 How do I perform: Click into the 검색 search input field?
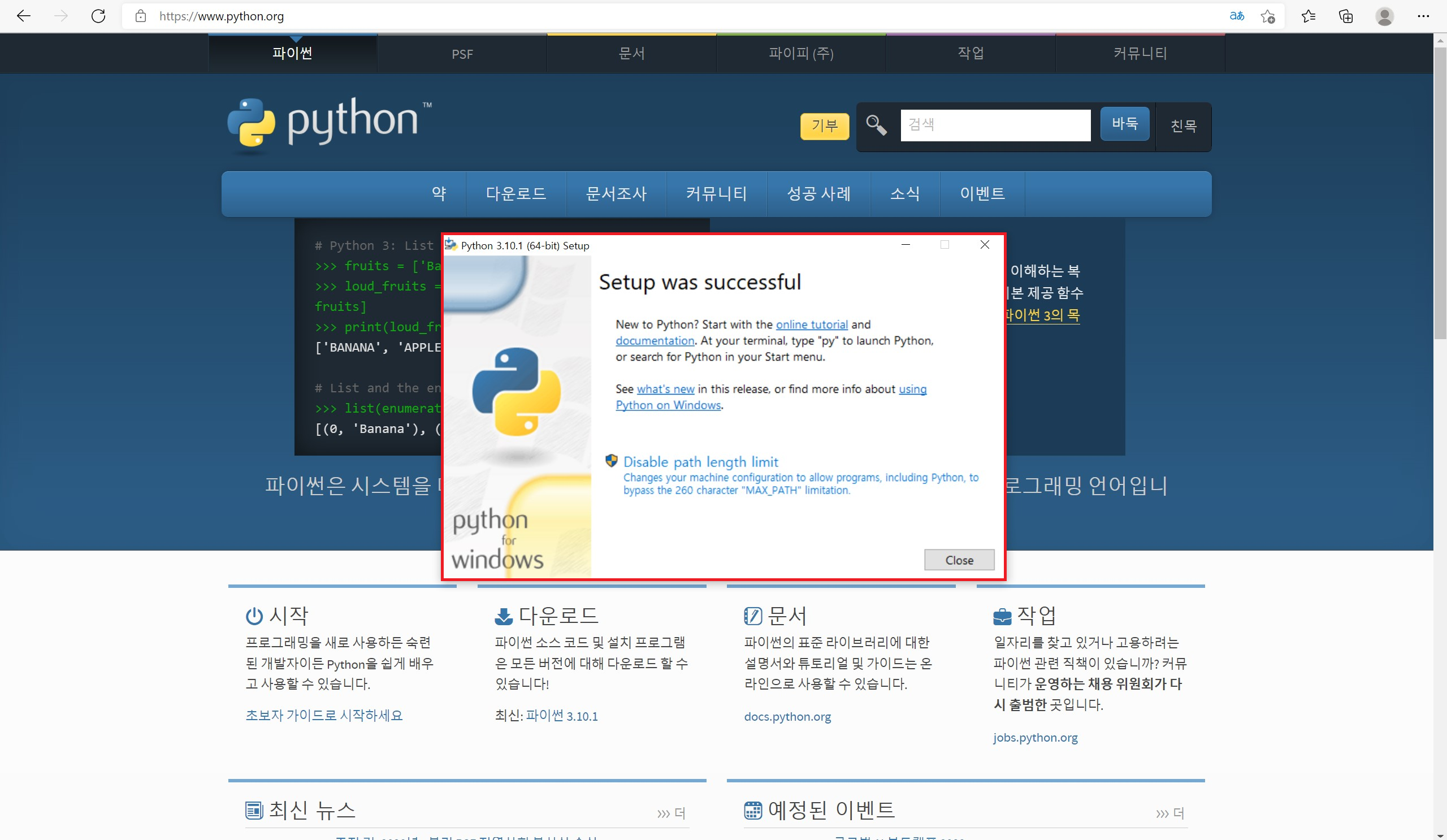[x=995, y=124]
